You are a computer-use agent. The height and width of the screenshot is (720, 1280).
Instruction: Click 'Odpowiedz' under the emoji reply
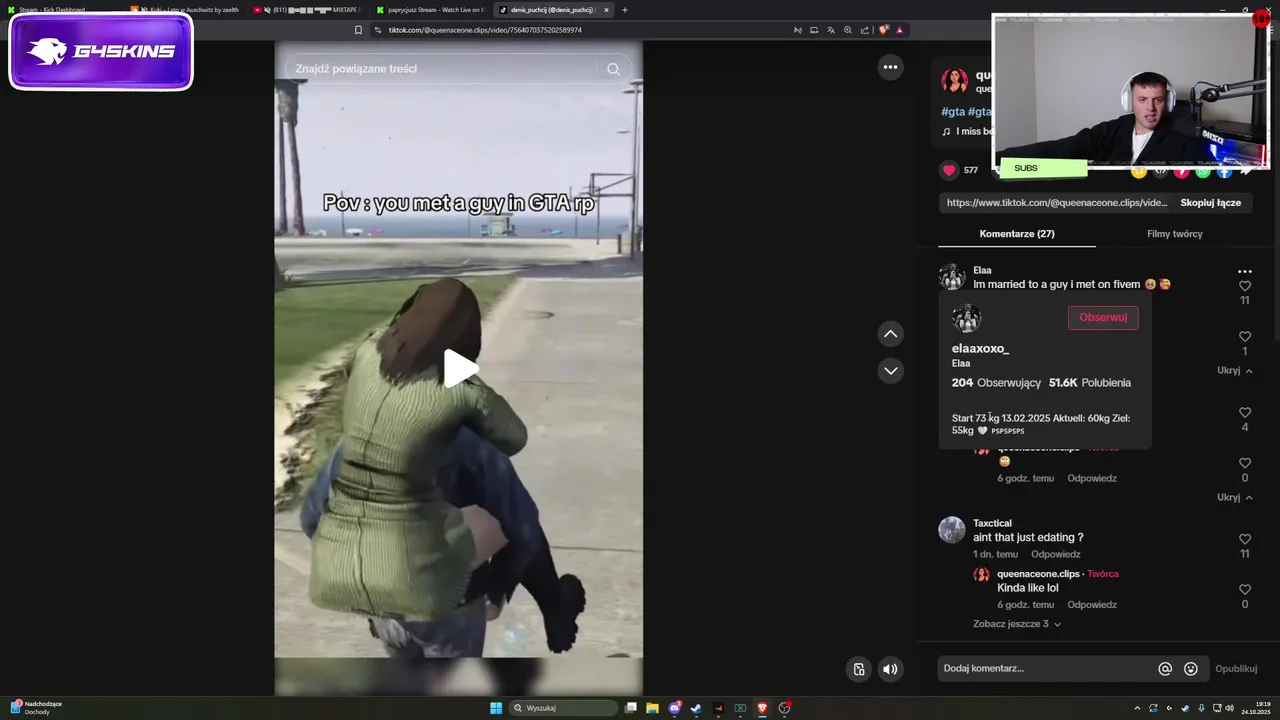tap(1092, 478)
